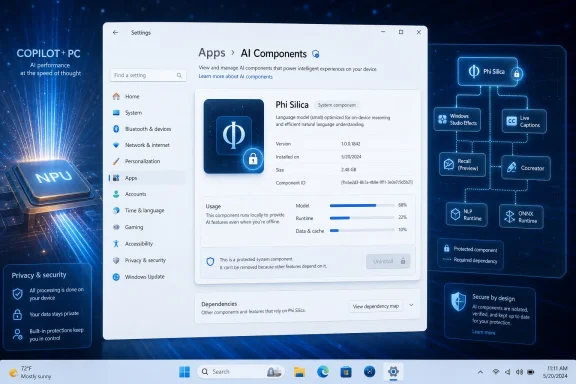
Task: Click the Windows Update sync icon
Action: coord(116,277)
